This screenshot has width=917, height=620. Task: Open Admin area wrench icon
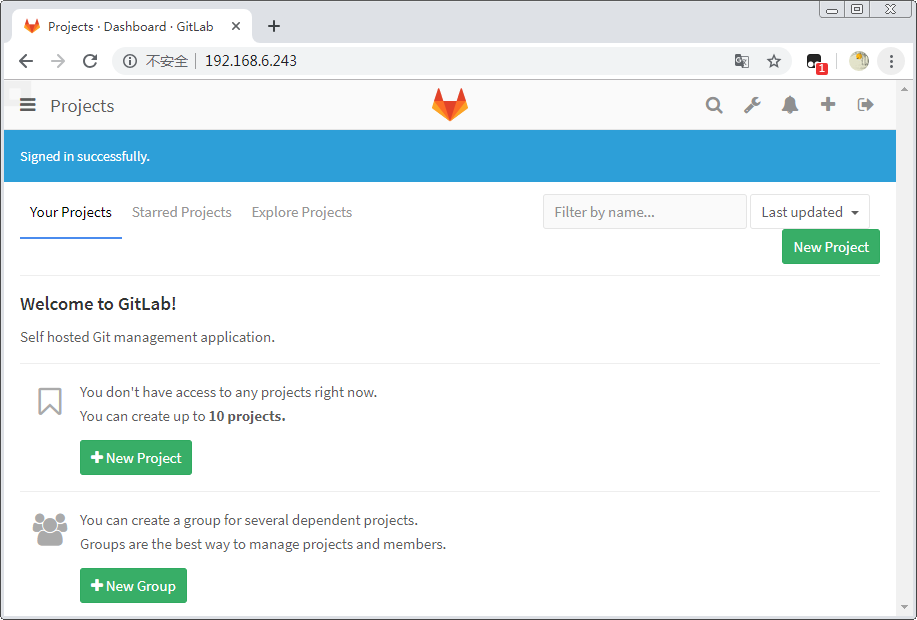coord(752,105)
